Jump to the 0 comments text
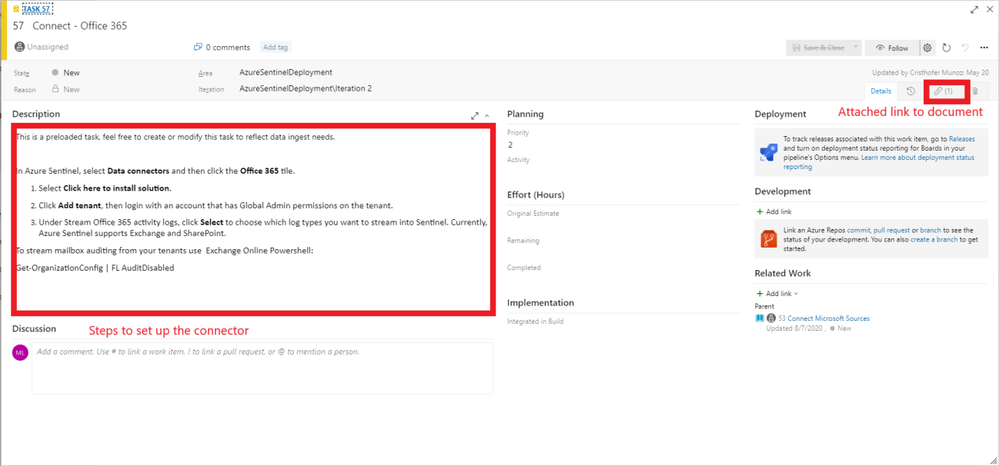This screenshot has width=999, height=466. (x=230, y=47)
